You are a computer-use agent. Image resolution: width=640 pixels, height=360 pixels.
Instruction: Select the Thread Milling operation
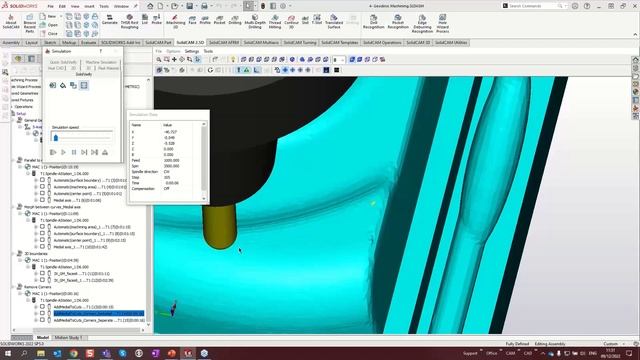point(275,21)
